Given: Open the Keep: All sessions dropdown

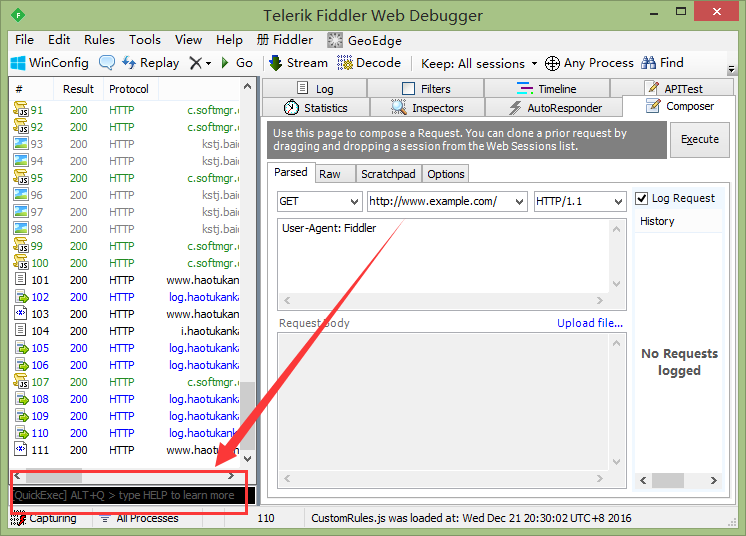Looking at the screenshot, I should 479,63.
